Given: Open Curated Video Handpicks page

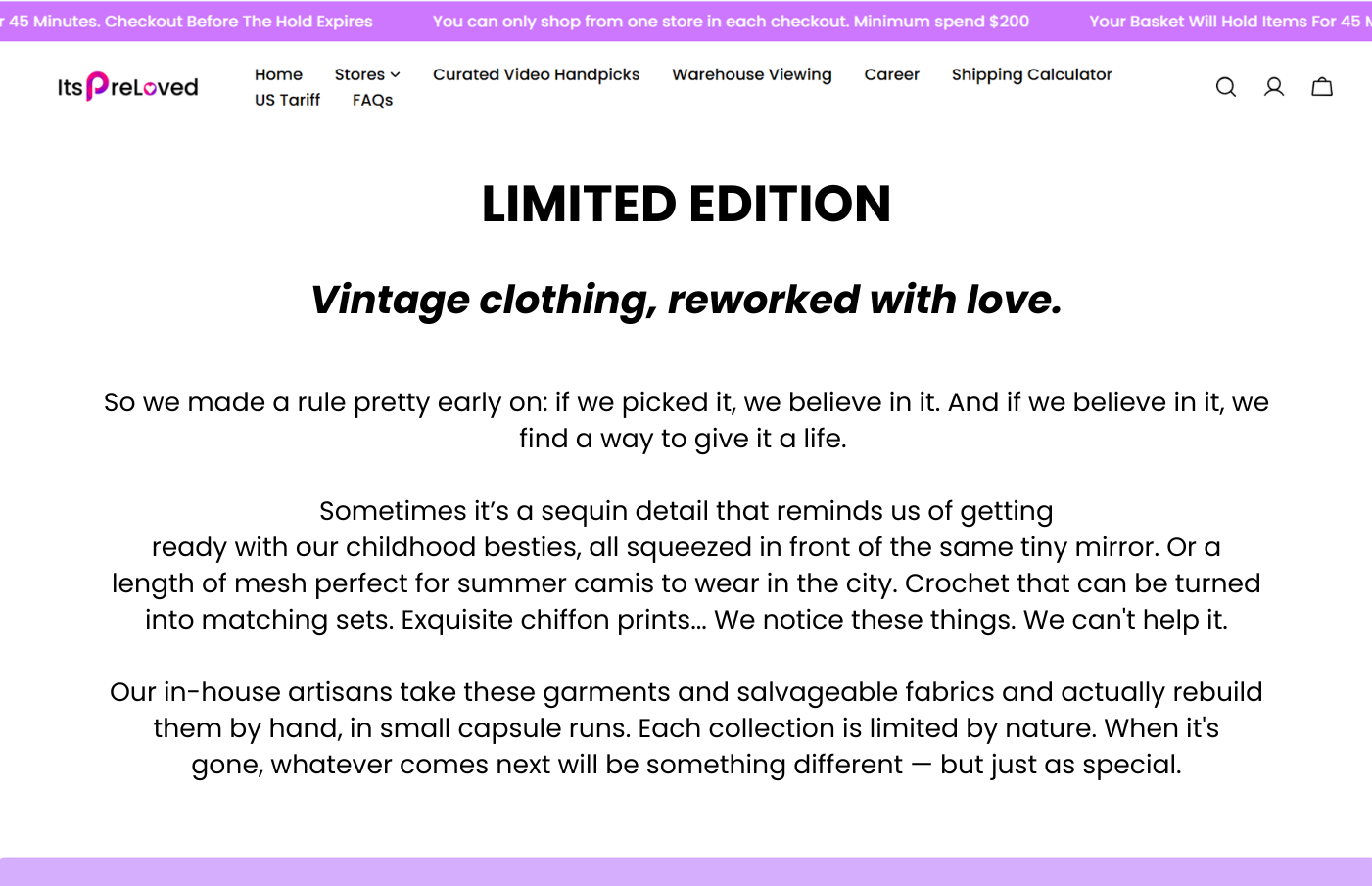Looking at the screenshot, I should (x=536, y=74).
